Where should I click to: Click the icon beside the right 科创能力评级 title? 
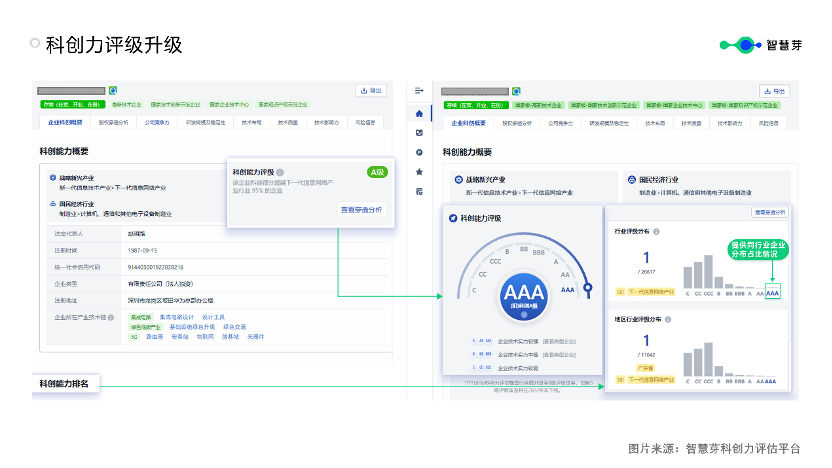click(x=453, y=218)
